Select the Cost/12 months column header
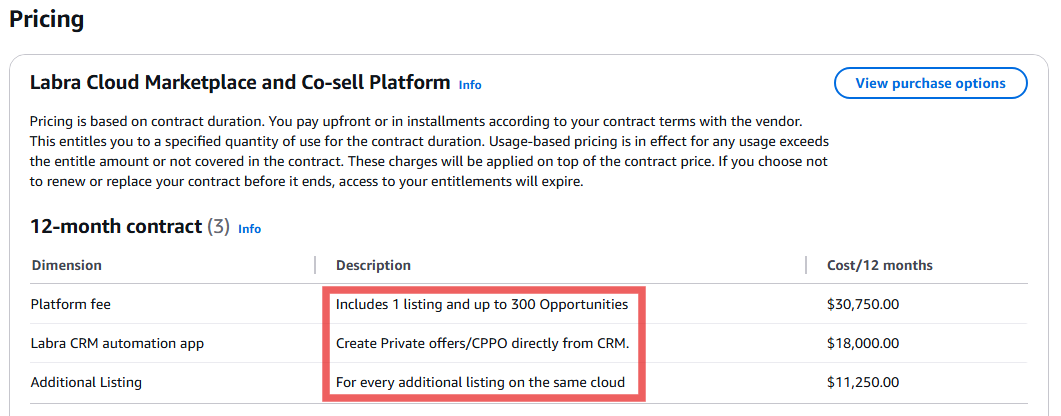Screen dimensions: 1061x416 (880, 265)
